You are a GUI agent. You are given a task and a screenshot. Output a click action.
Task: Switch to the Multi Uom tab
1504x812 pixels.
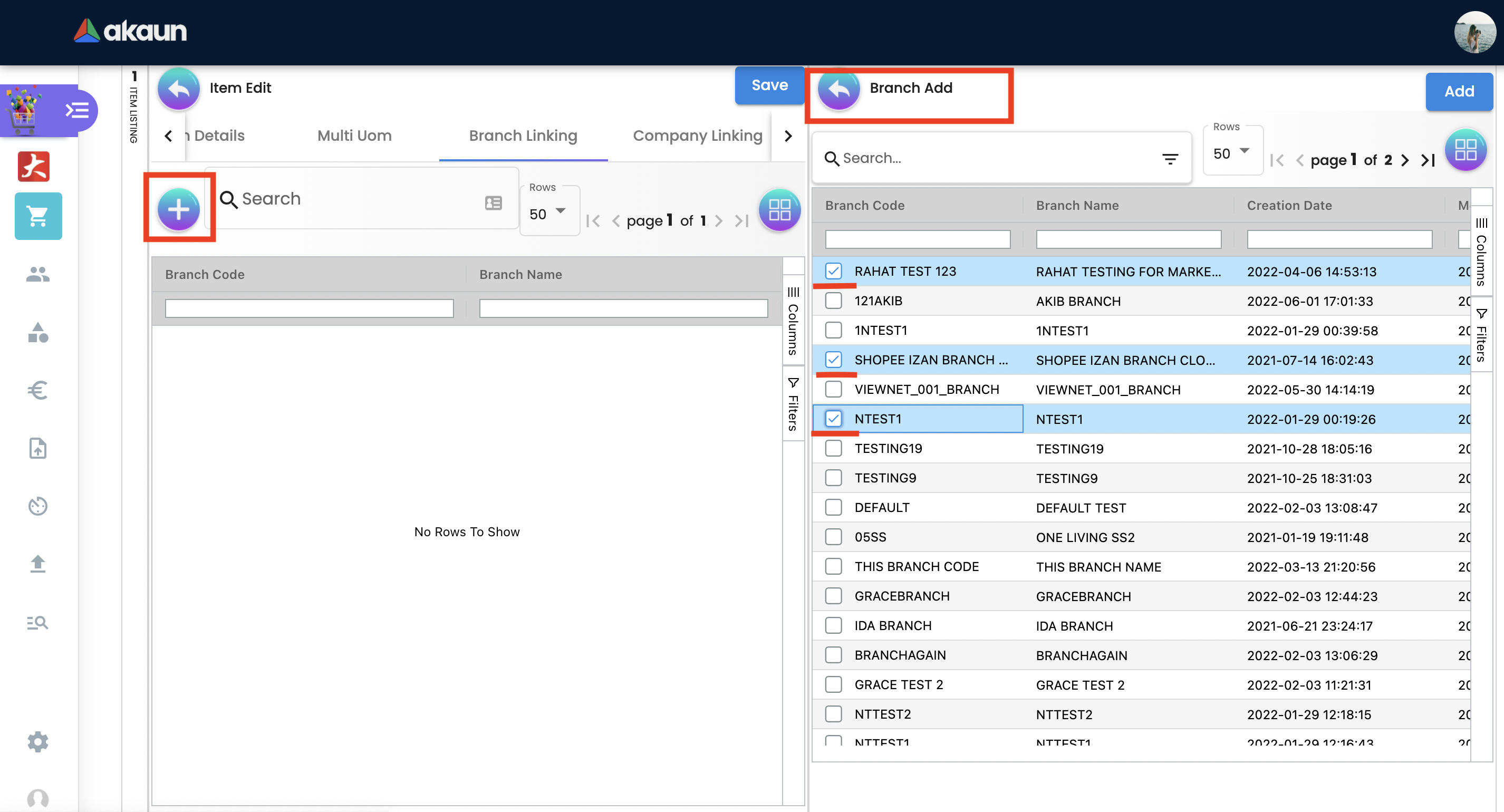pyautogui.click(x=354, y=136)
